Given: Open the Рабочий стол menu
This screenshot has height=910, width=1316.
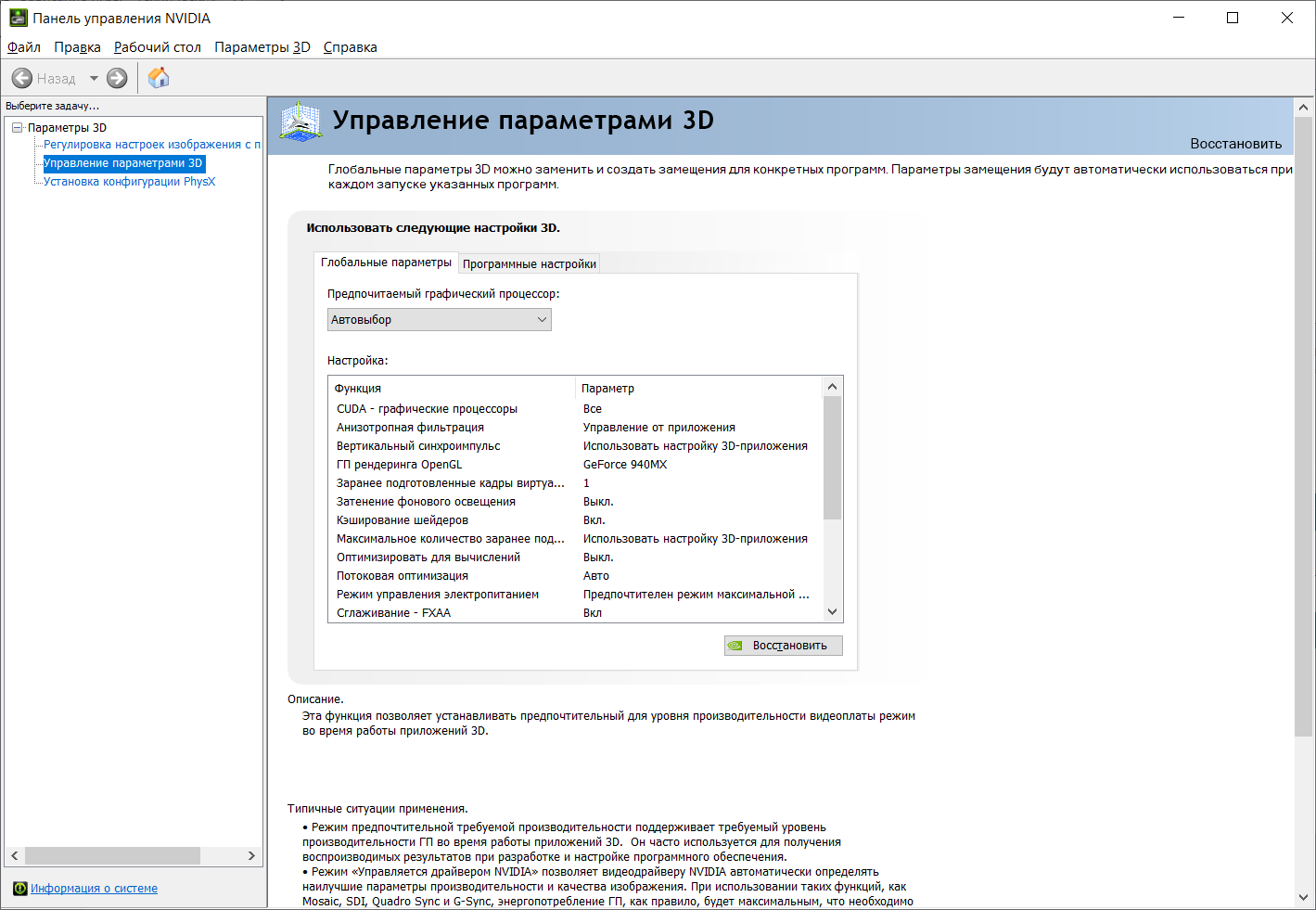Looking at the screenshot, I should coord(158,47).
